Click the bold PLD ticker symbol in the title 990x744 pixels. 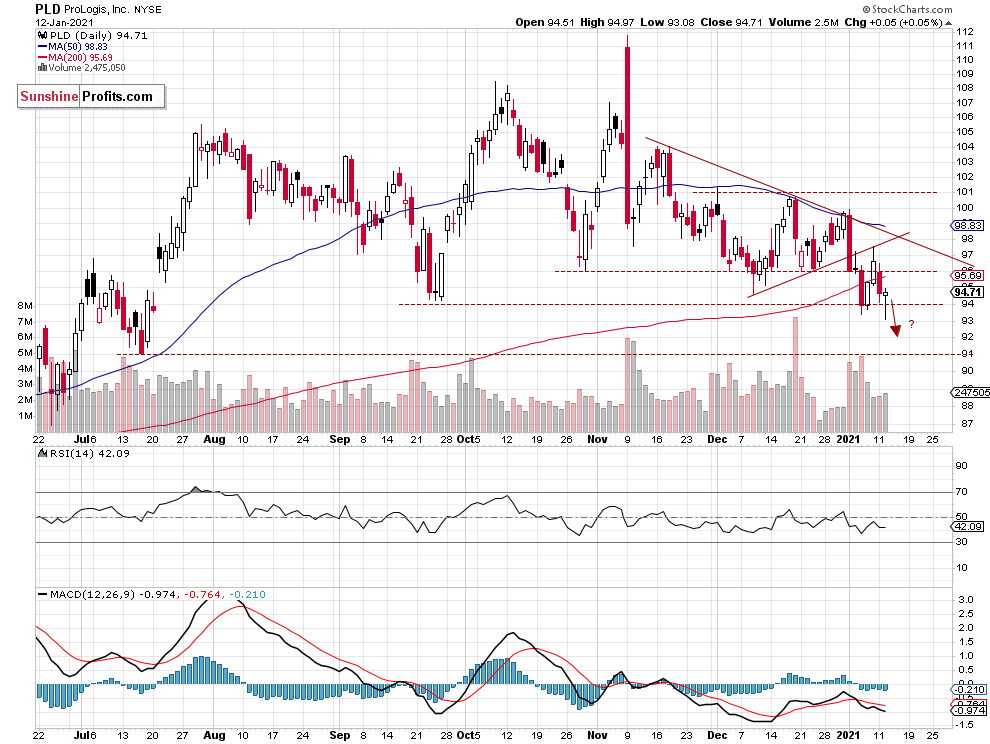(48, 9)
